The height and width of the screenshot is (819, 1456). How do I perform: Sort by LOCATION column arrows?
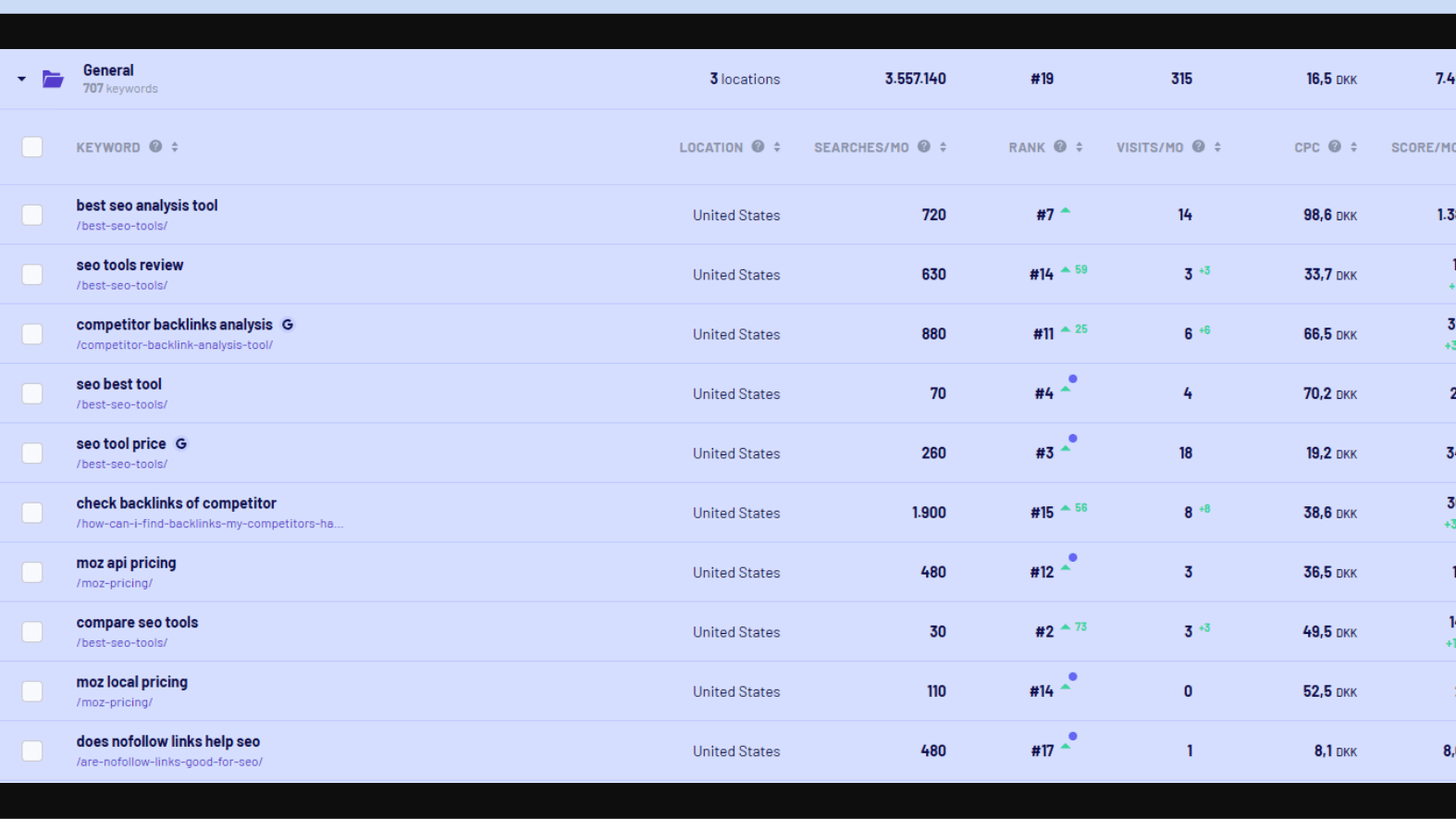(x=777, y=147)
